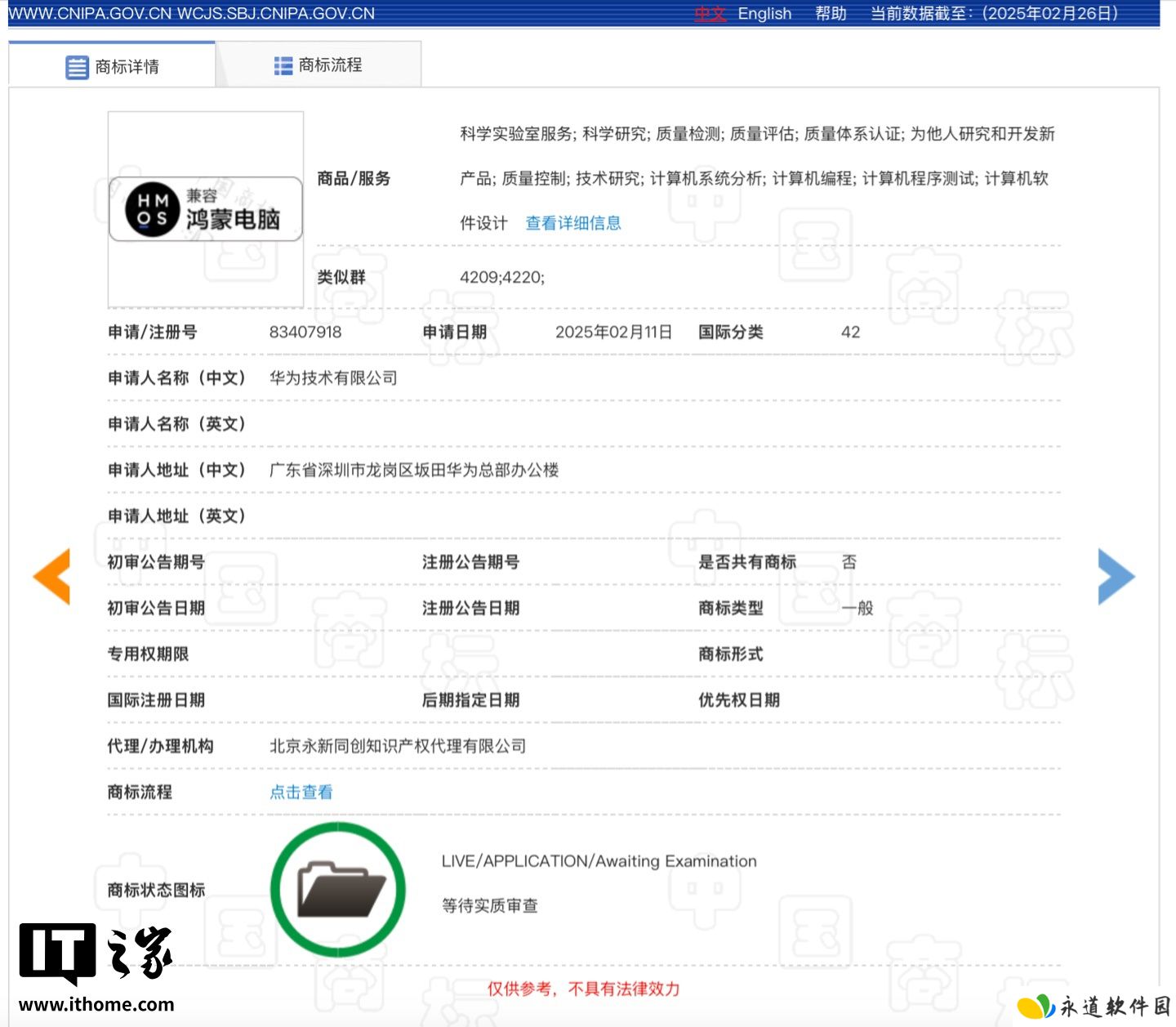Click the blue next-record arrow
1176x1027 pixels.
[x=1116, y=576]
